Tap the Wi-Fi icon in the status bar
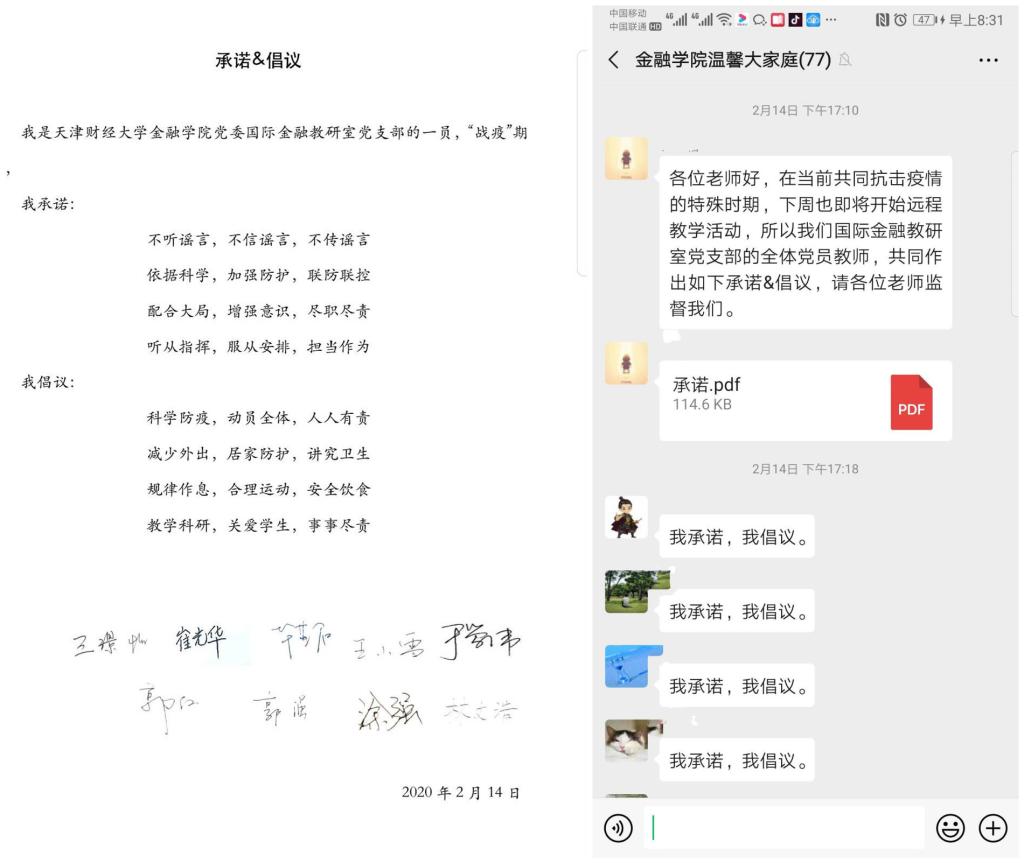This screenshot has height=863, width=1024. (x=724, y=20)
